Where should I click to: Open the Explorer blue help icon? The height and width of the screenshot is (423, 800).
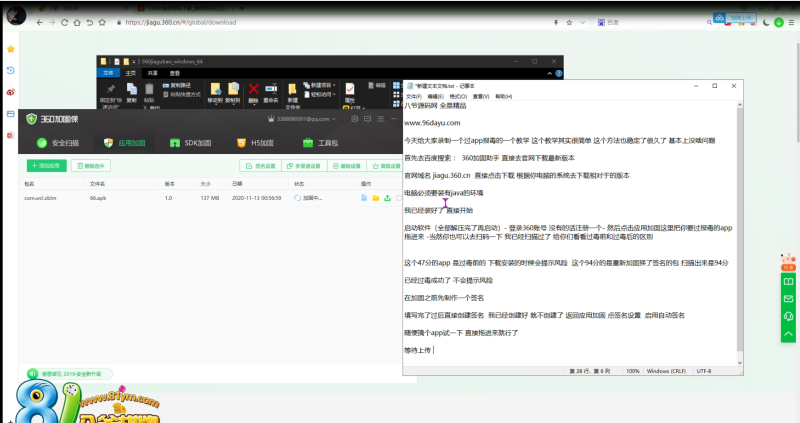(559, 73)
